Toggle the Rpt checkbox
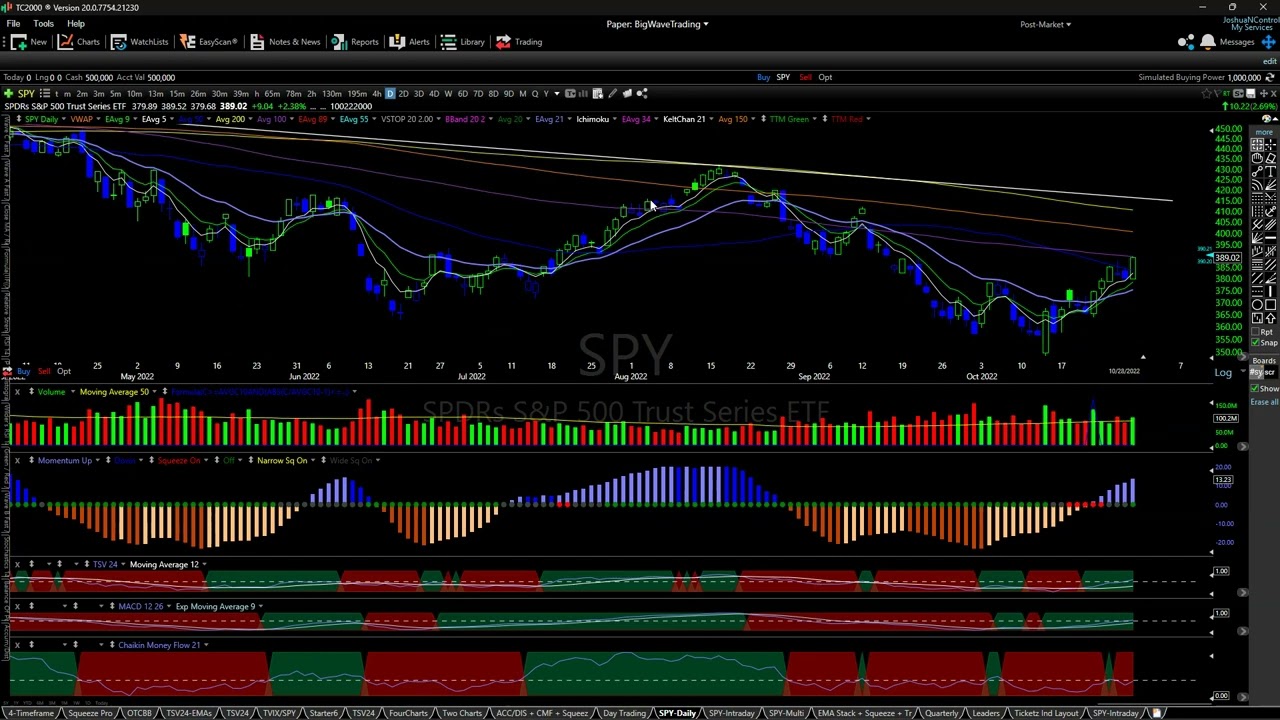This screenshot has width=1280, height=720. coord(1255,332)
